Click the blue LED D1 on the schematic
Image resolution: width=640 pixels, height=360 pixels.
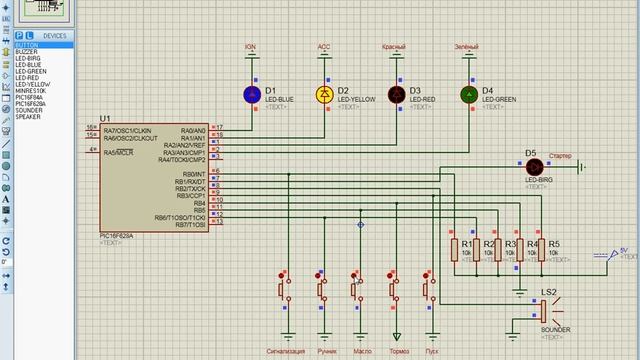(x=252, y=95)
